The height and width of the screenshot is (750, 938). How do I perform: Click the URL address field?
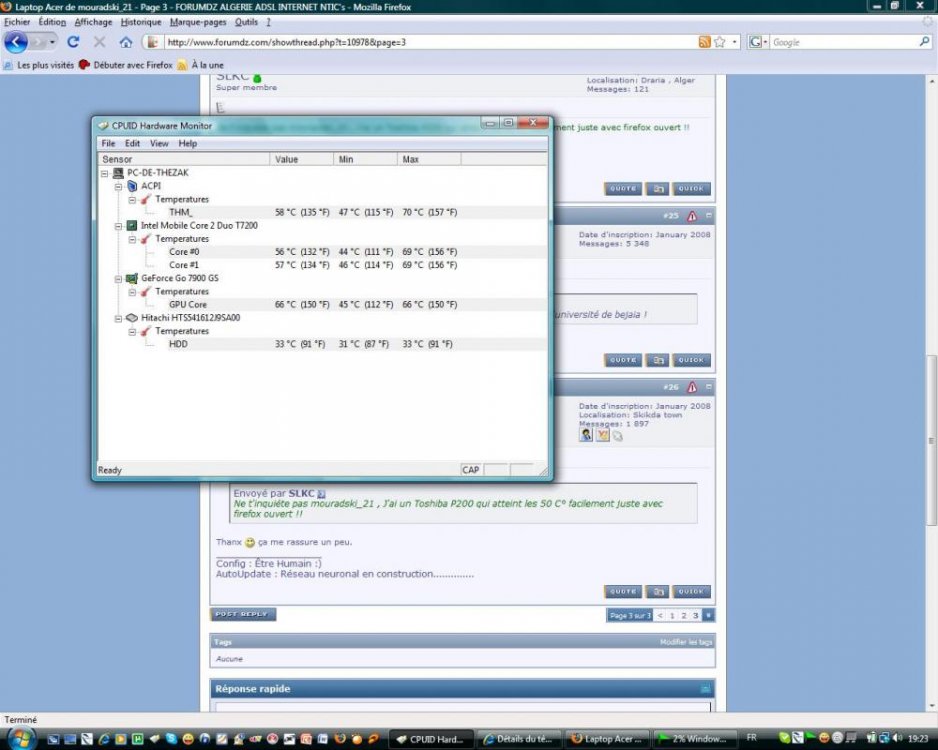(420, 42)
